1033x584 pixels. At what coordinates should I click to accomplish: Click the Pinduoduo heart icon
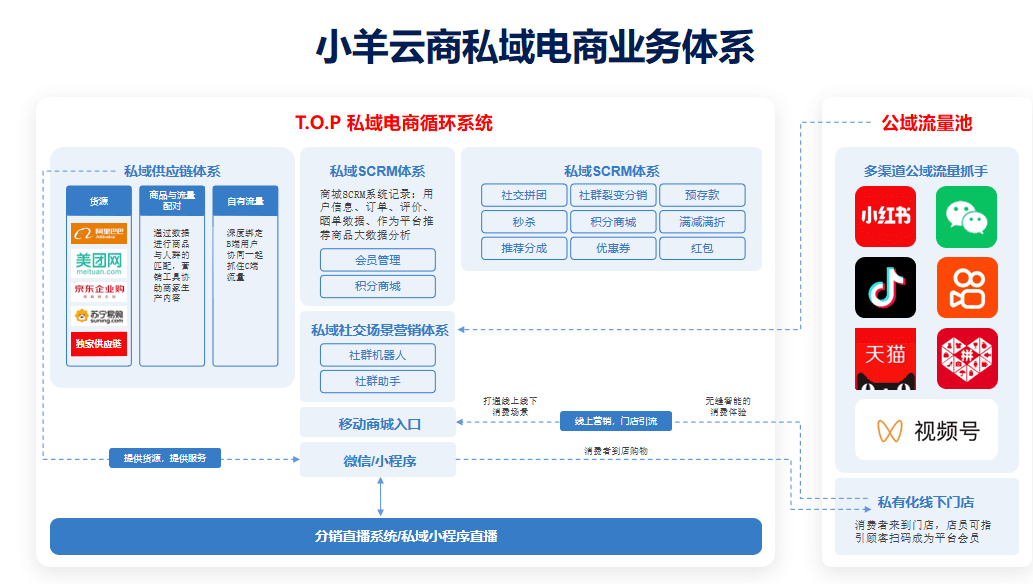point(966,359)
